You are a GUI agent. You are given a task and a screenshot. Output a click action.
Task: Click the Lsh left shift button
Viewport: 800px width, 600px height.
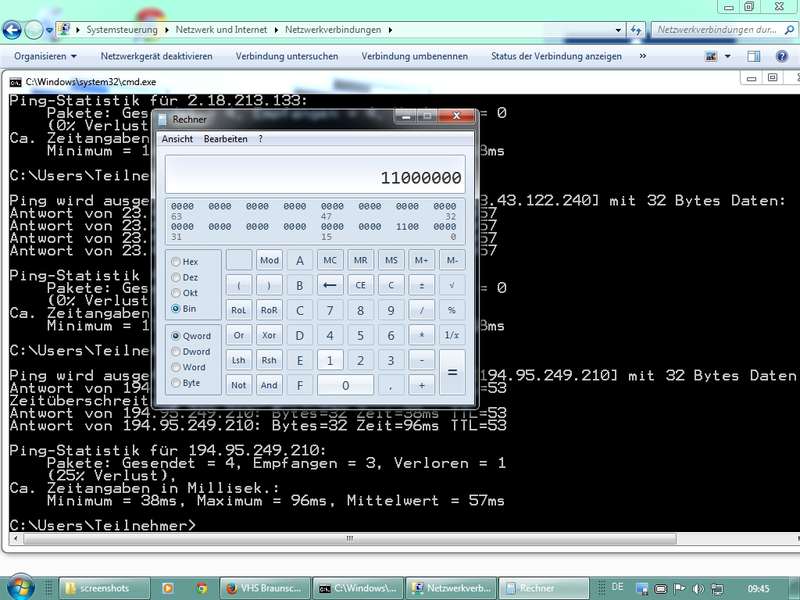click(239, 360)
